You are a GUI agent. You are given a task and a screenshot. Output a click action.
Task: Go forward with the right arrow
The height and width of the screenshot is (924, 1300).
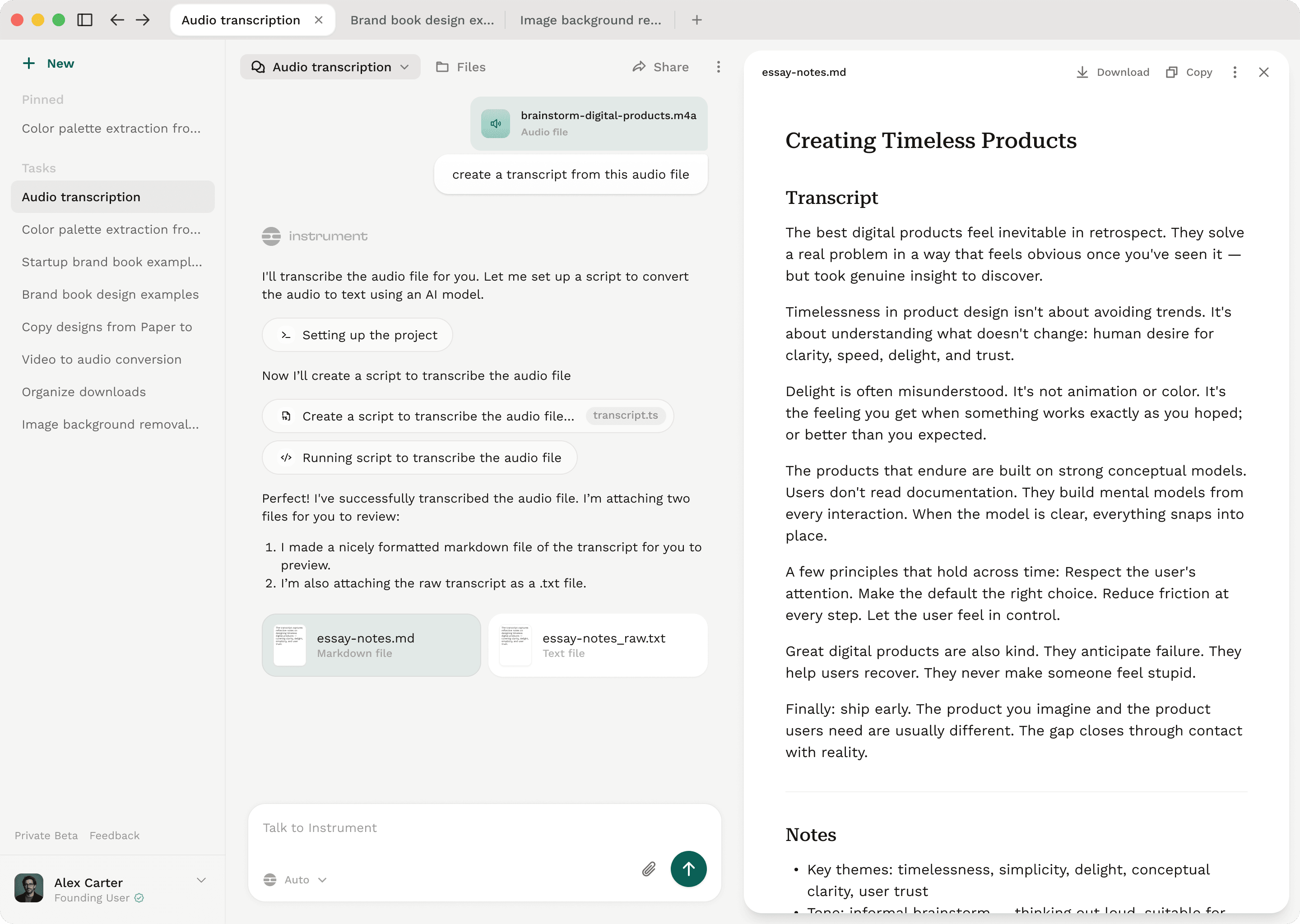143,20
